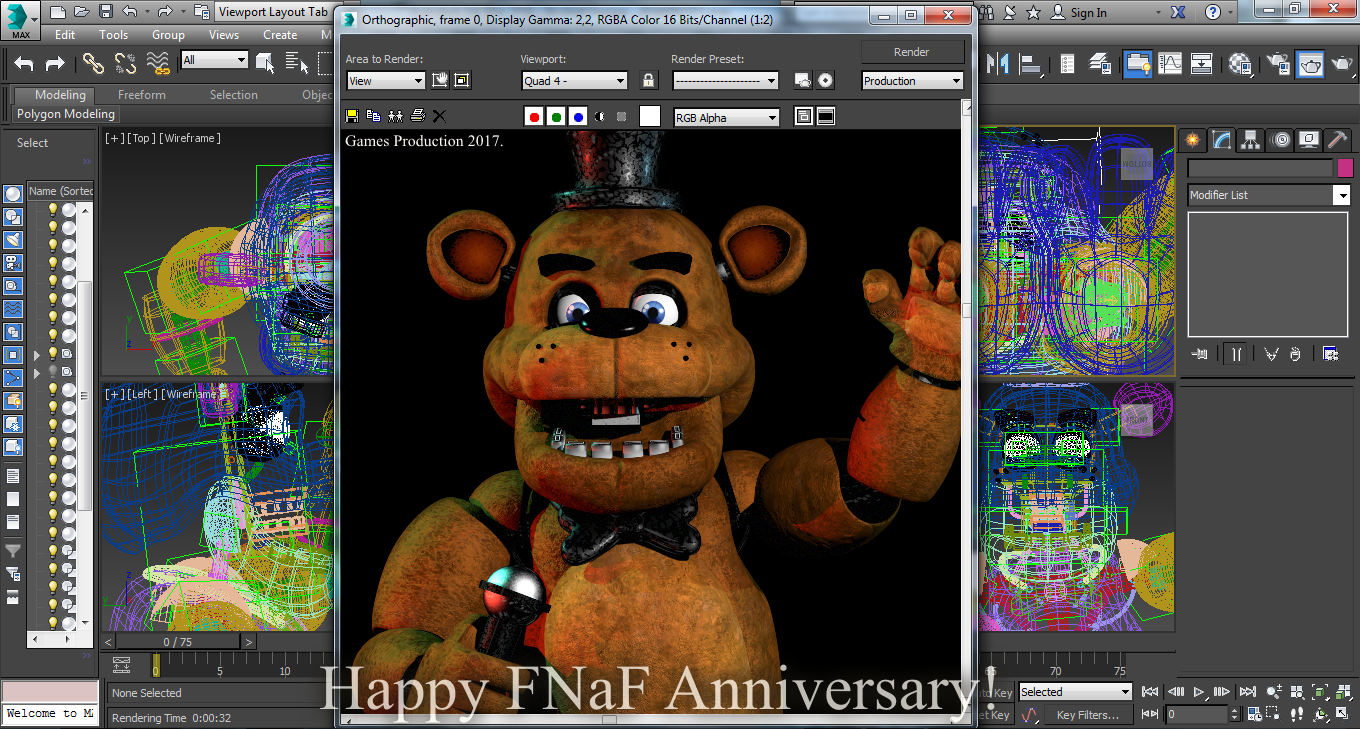Toggle the blue channel display
The image size is (1360, 729).
point(578,116)
